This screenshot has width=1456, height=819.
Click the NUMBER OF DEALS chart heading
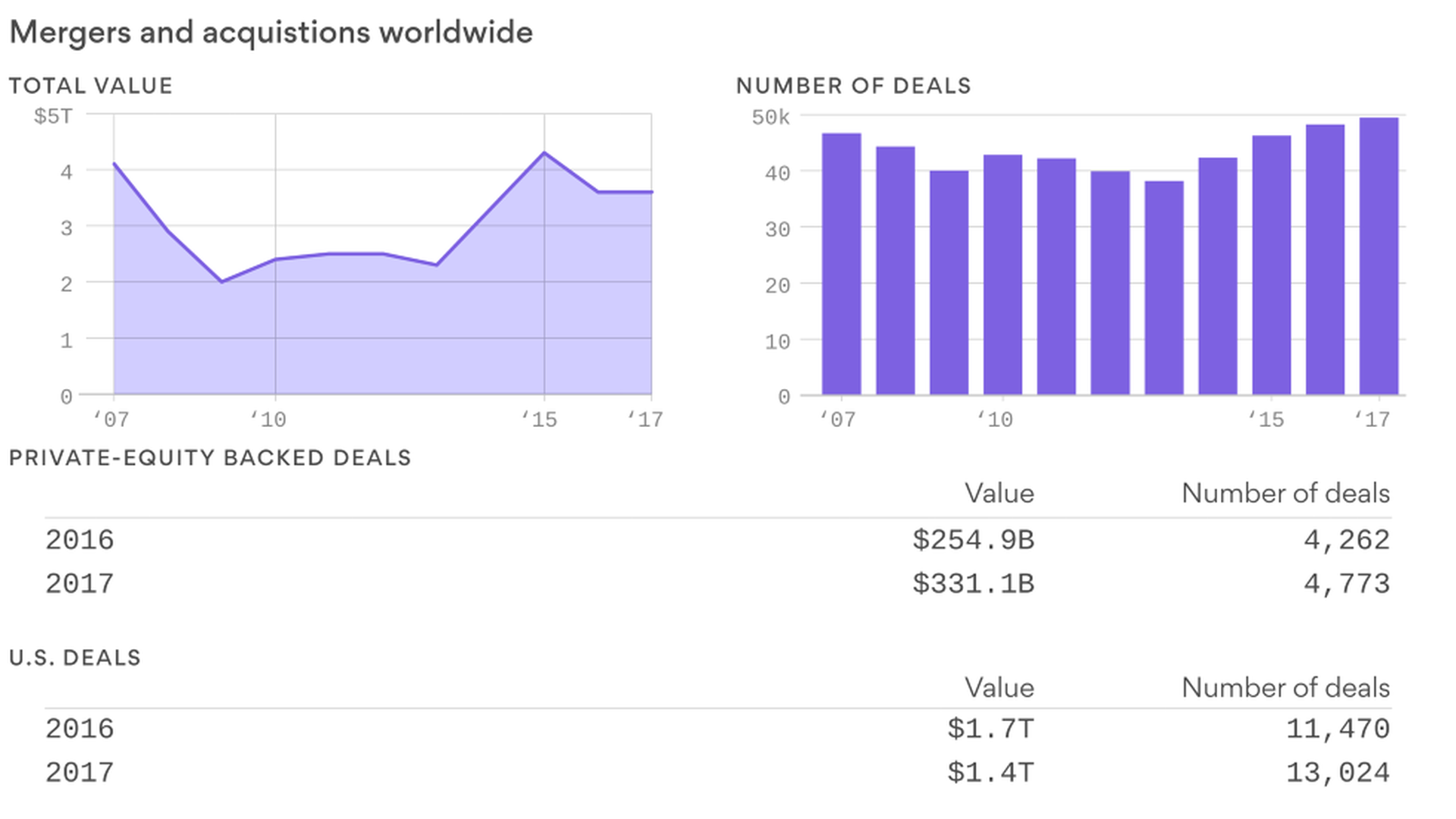point(853,86)
